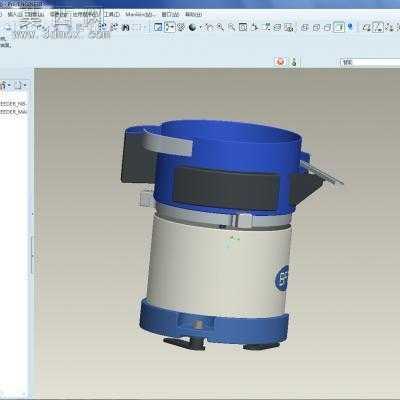The image size is (400, 400).
Task: Switch display to Wireframe style
Action: click(x=305, y=27)
